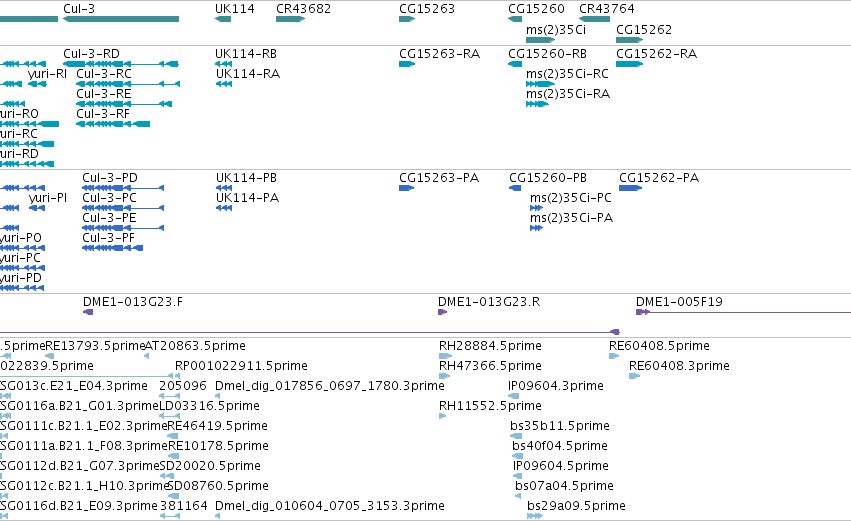Click the Cul-3-PF protein feature

[112, 249]
